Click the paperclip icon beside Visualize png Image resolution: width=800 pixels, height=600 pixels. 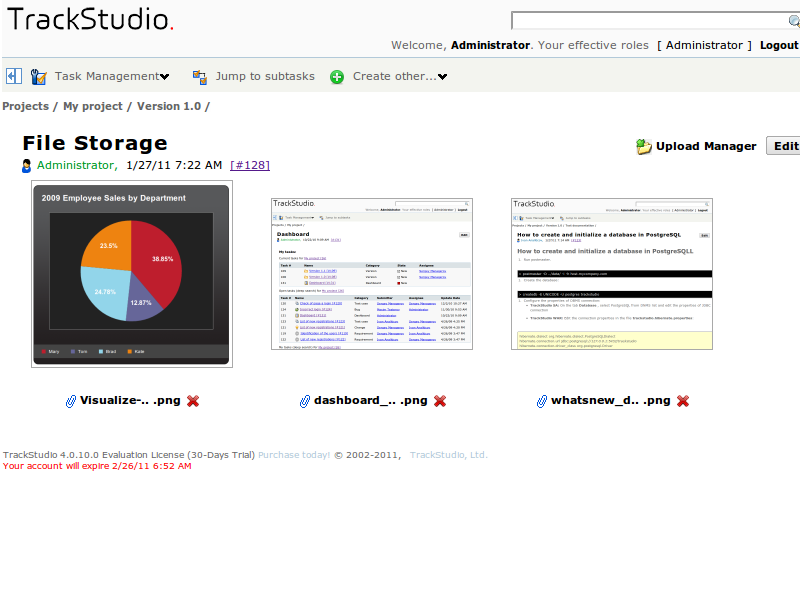[x=71, y=401]
